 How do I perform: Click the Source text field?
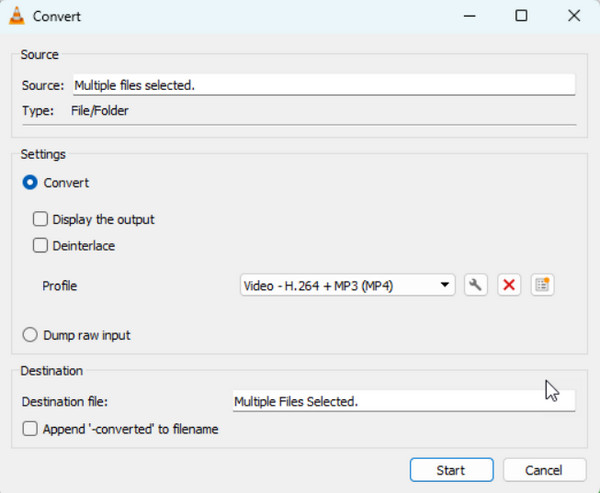tap(322, 86)
